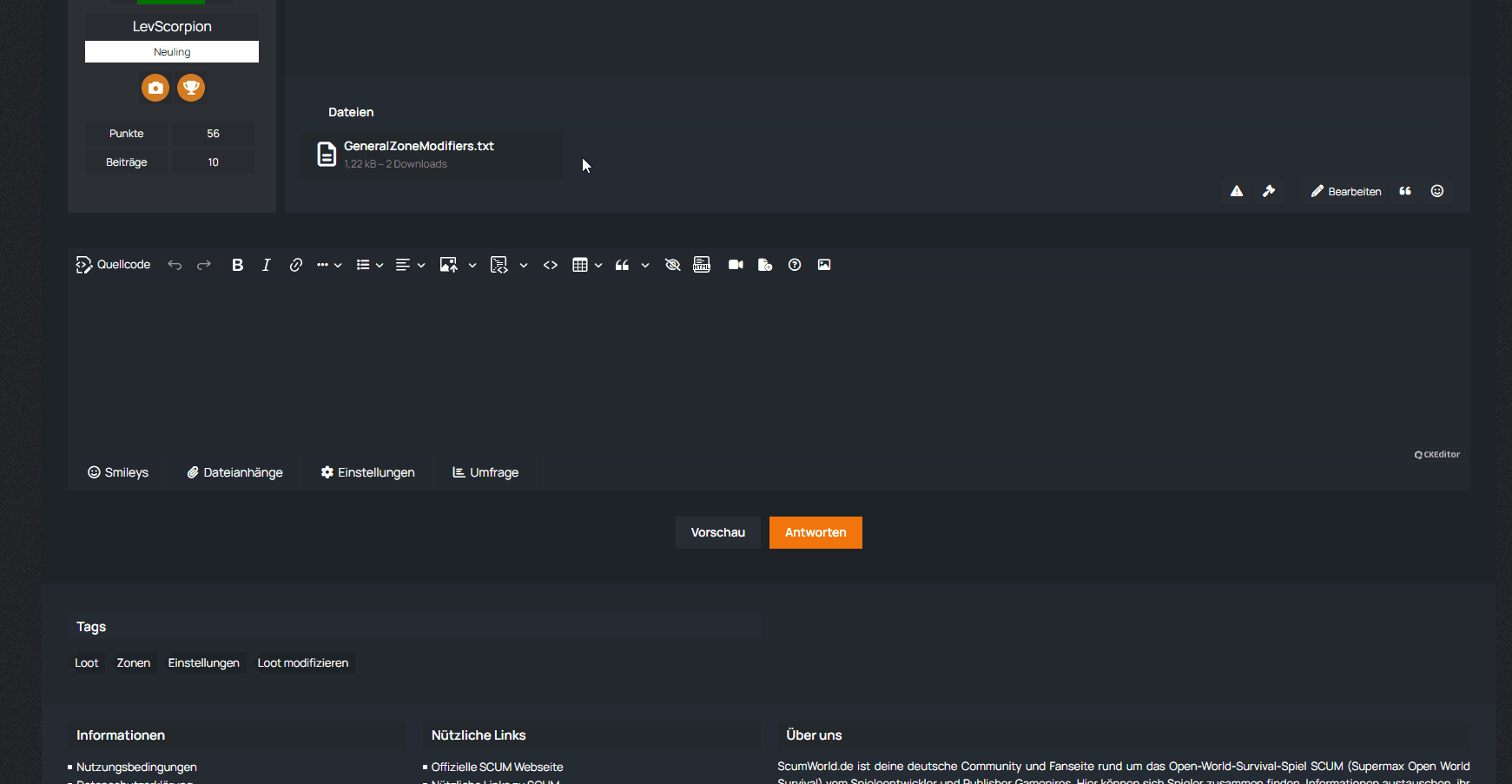
Task: Click the inline code icon
Action: 551,266
